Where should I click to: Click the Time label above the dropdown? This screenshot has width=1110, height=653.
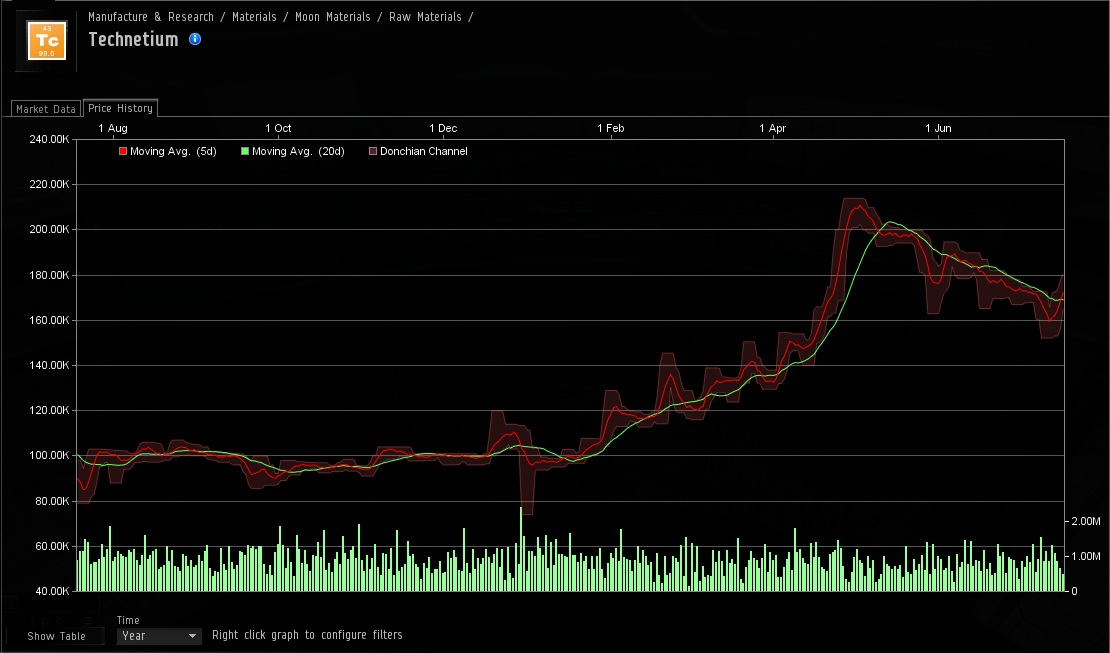(x=128, y=620)
